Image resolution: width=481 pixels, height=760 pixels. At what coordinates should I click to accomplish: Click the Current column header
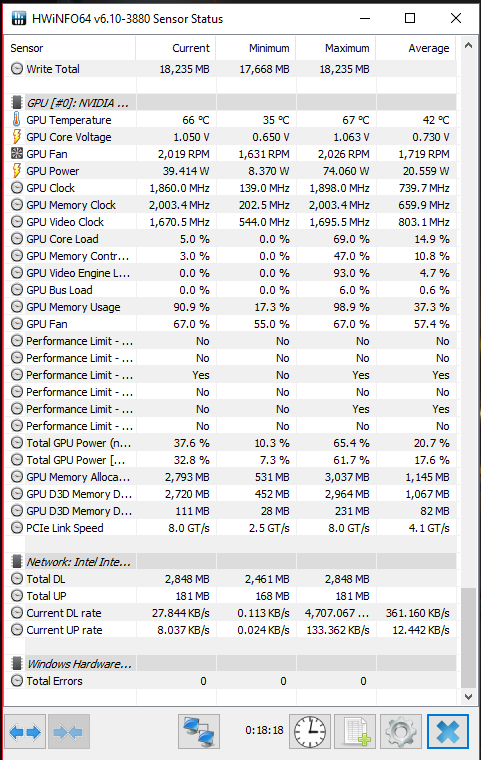click(x=176, y=48)
